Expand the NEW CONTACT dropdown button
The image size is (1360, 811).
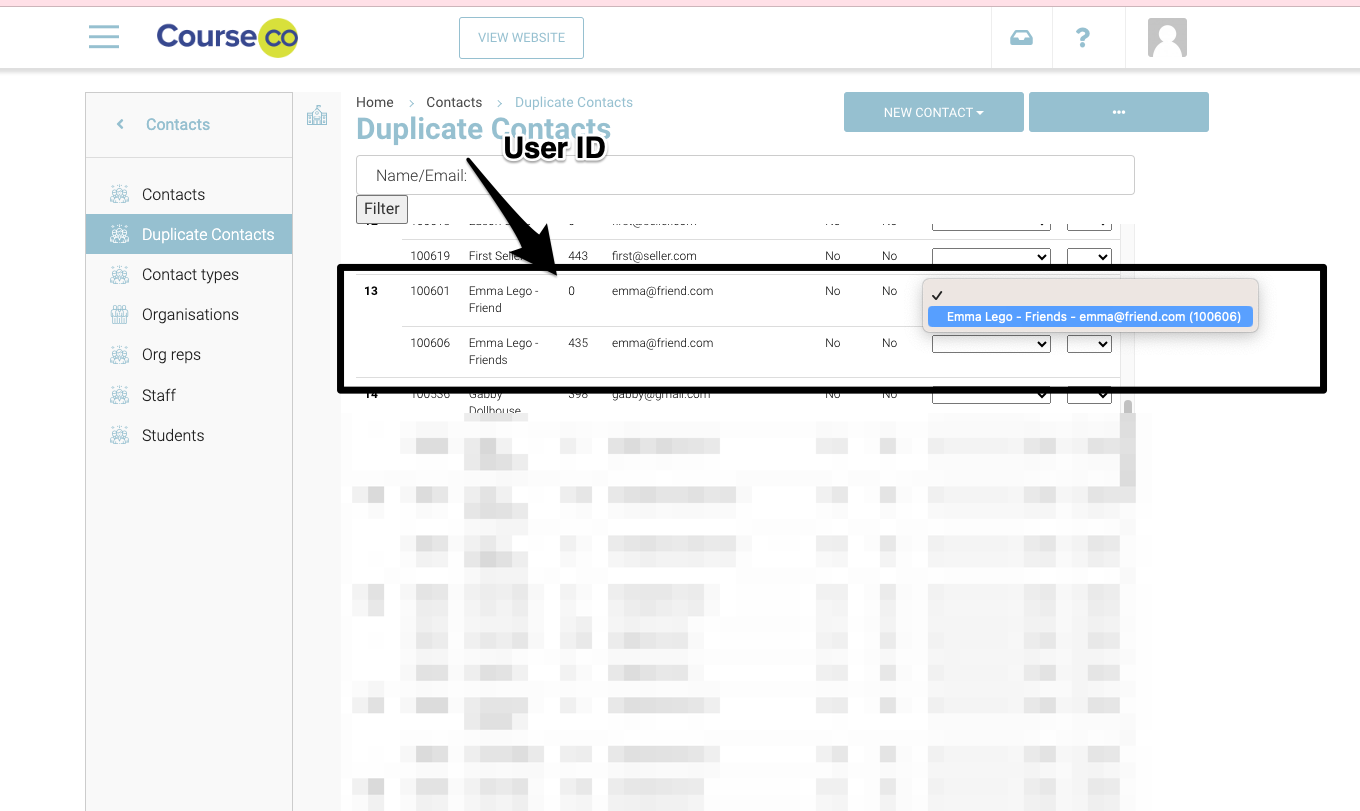pos(933,112)
